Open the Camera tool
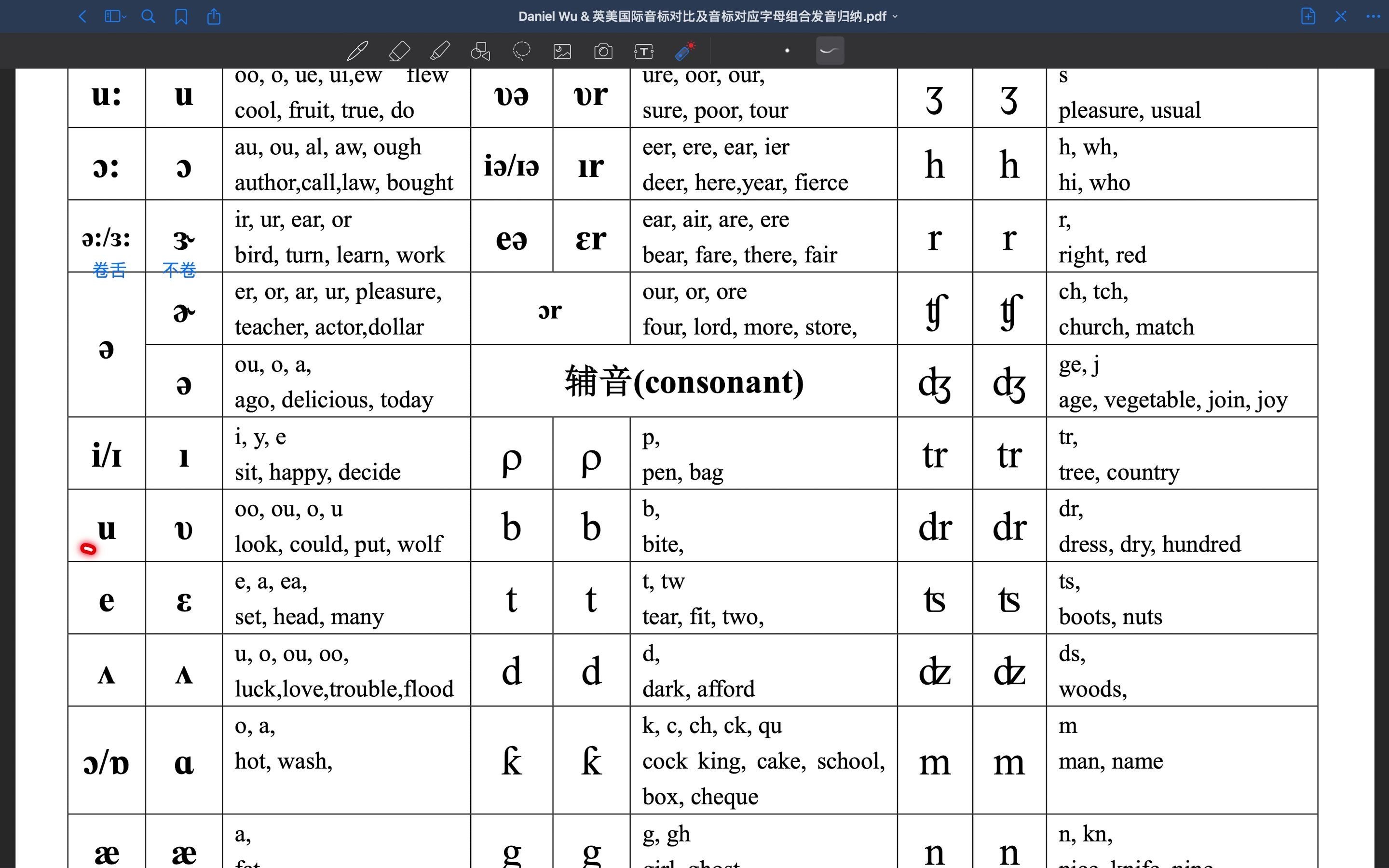This screenshot has height=868, width=1389. pos(603,52)
